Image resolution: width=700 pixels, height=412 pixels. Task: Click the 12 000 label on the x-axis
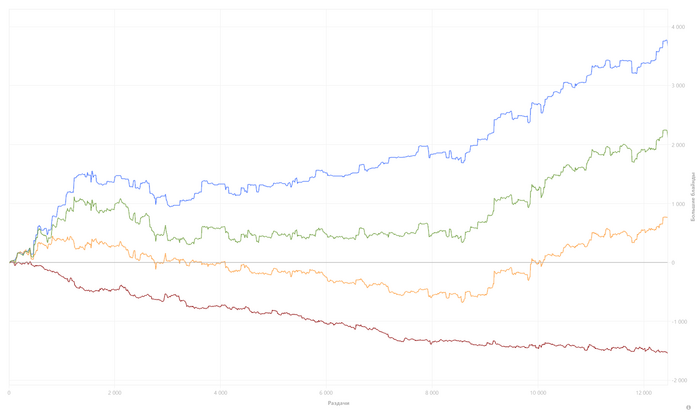click(x=644, y=391)
